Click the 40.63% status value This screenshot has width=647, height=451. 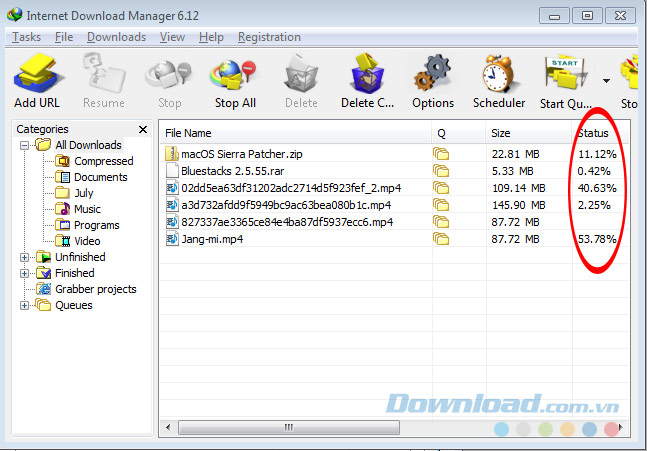click(597, 188)
